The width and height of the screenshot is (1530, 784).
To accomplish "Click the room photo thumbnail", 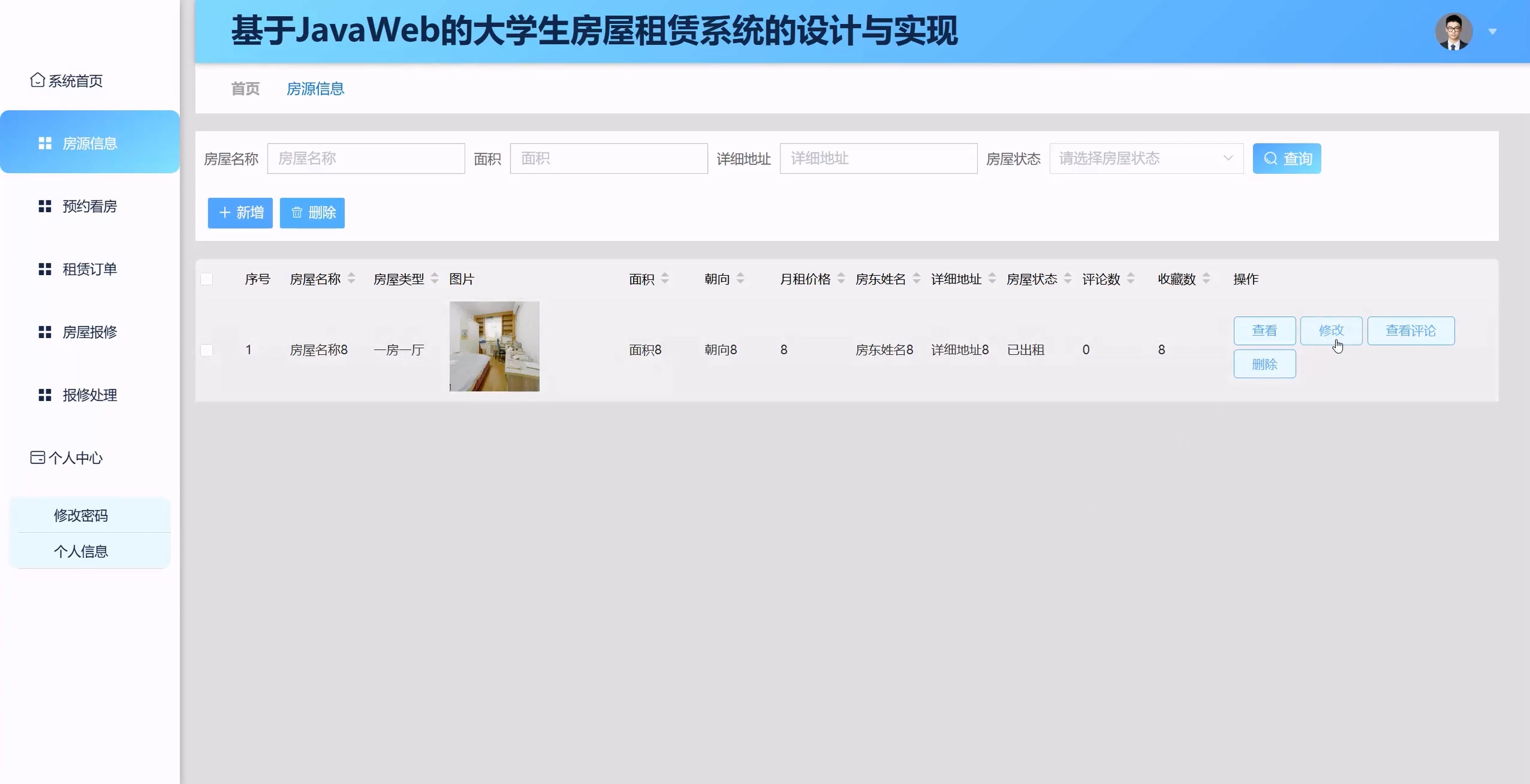I will tap(494, 346).
